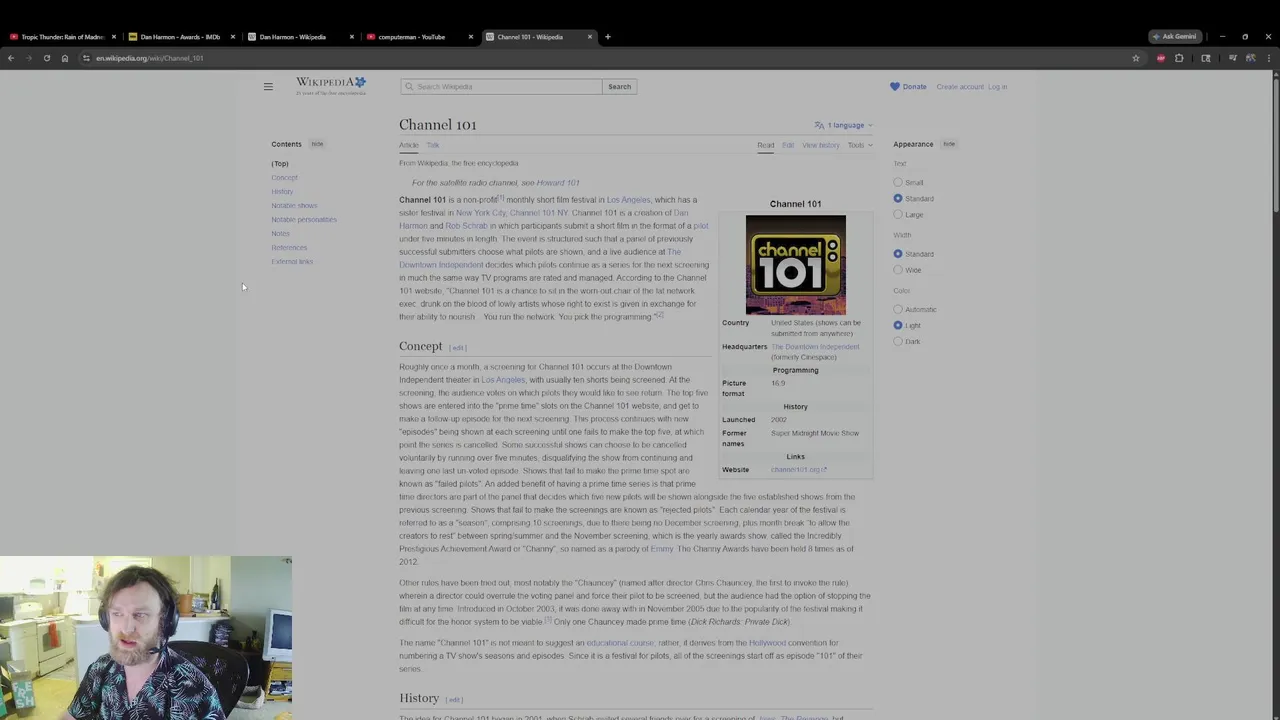This screenshot has width=1280, height=720.
Task: Open the Howard 101 hatnote link
Action: (x=558, y=183)
